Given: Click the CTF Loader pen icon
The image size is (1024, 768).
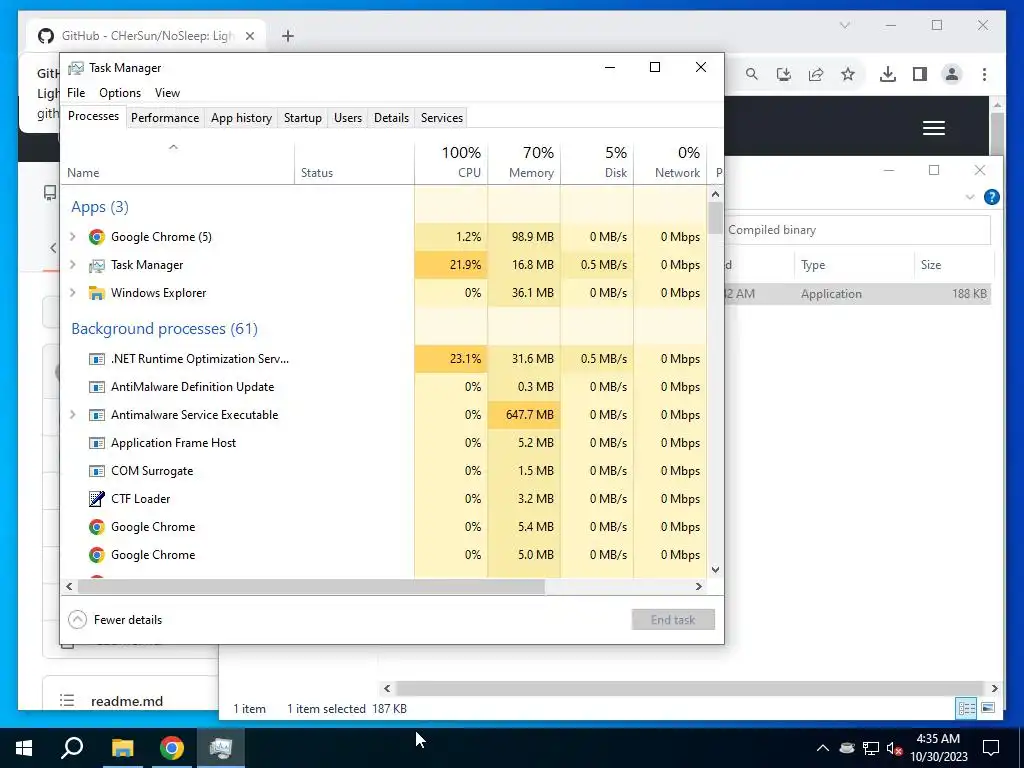Looking at the screenshot, I should click(97, 499).
